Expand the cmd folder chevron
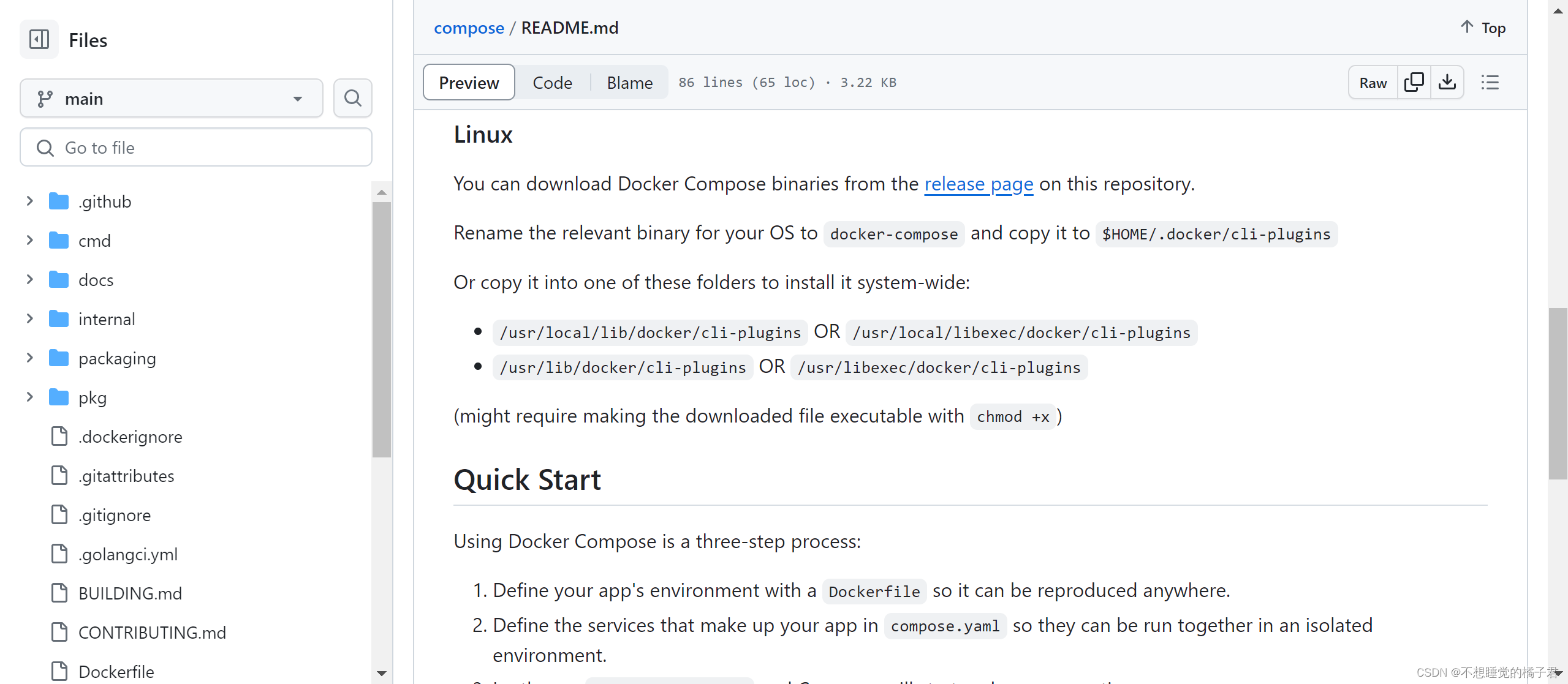The height and width of the screenshot is (684, 1568). coord(29,240)
